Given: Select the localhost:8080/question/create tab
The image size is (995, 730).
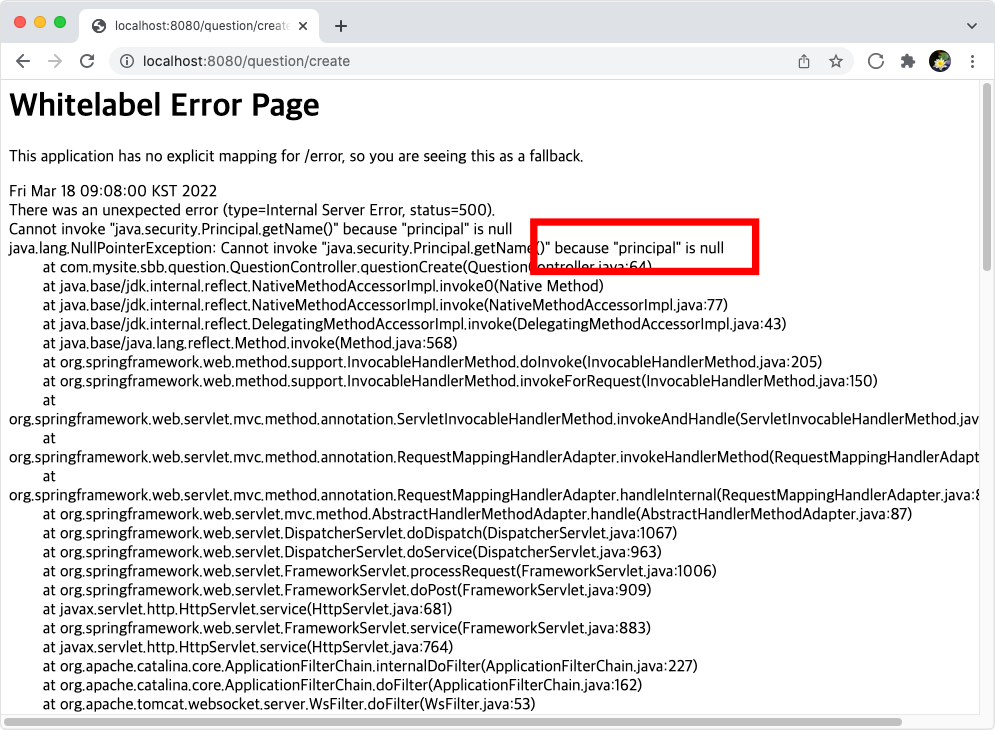Looking at the screenshot, I should tap(198, 26).
